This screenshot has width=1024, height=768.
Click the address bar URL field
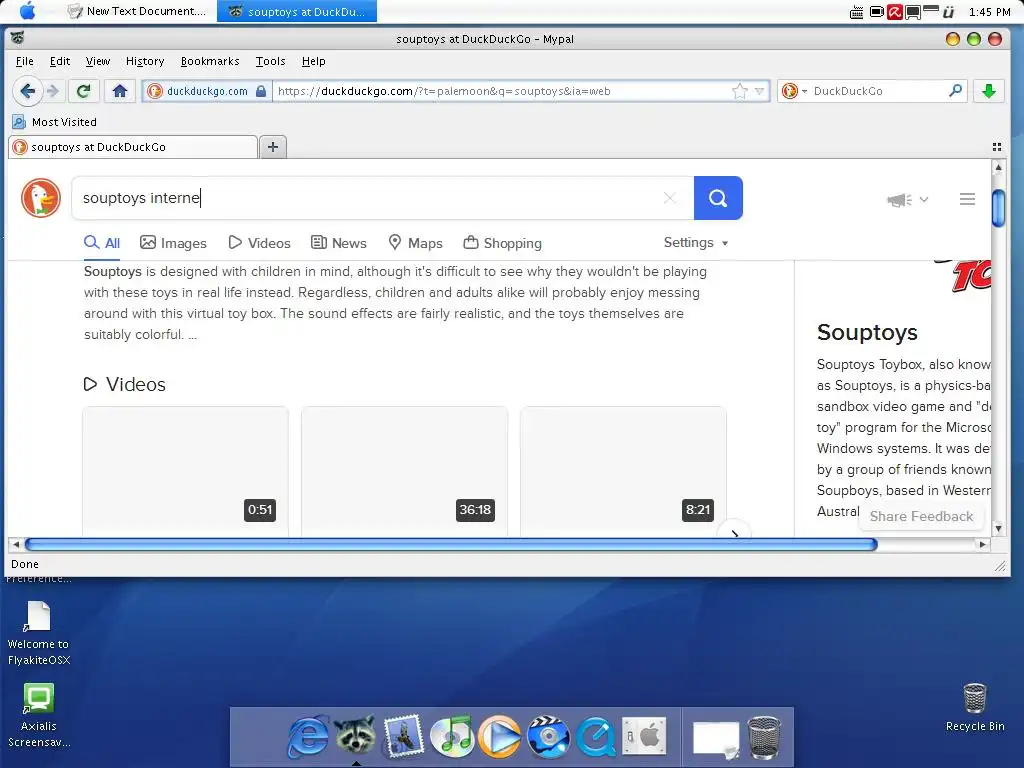[501, 91]
